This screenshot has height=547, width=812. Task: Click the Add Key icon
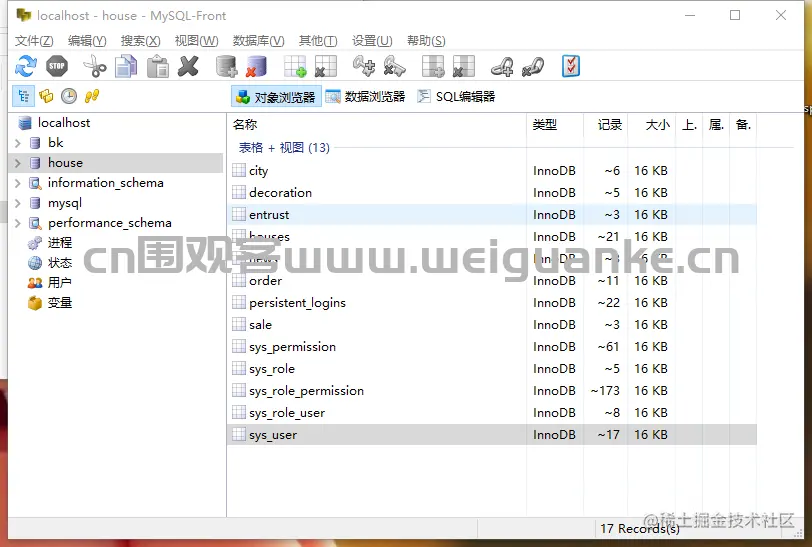pyautogui.click(x=364, y=66)
